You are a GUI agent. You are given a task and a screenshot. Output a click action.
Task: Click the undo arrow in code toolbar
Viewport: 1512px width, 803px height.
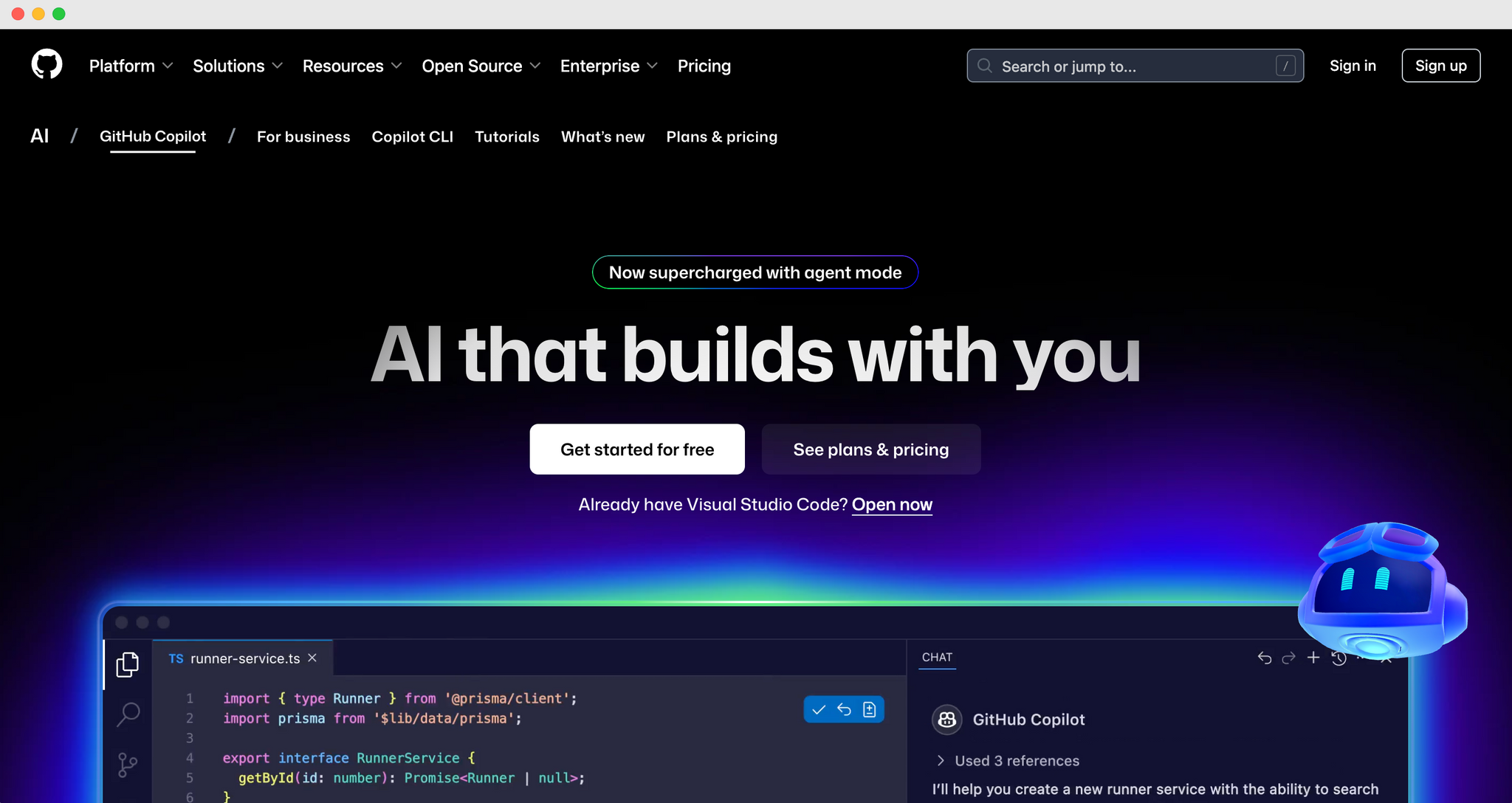[844, 710]
